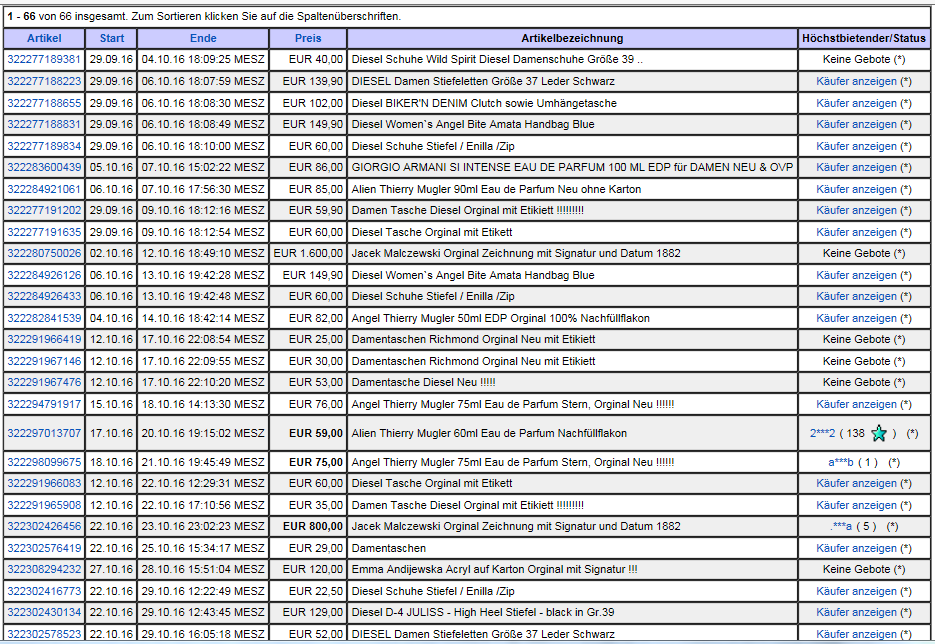Open article number 322277188223
Screen dimensions: 935x644
pyautogui.click(x=44, y=81)
